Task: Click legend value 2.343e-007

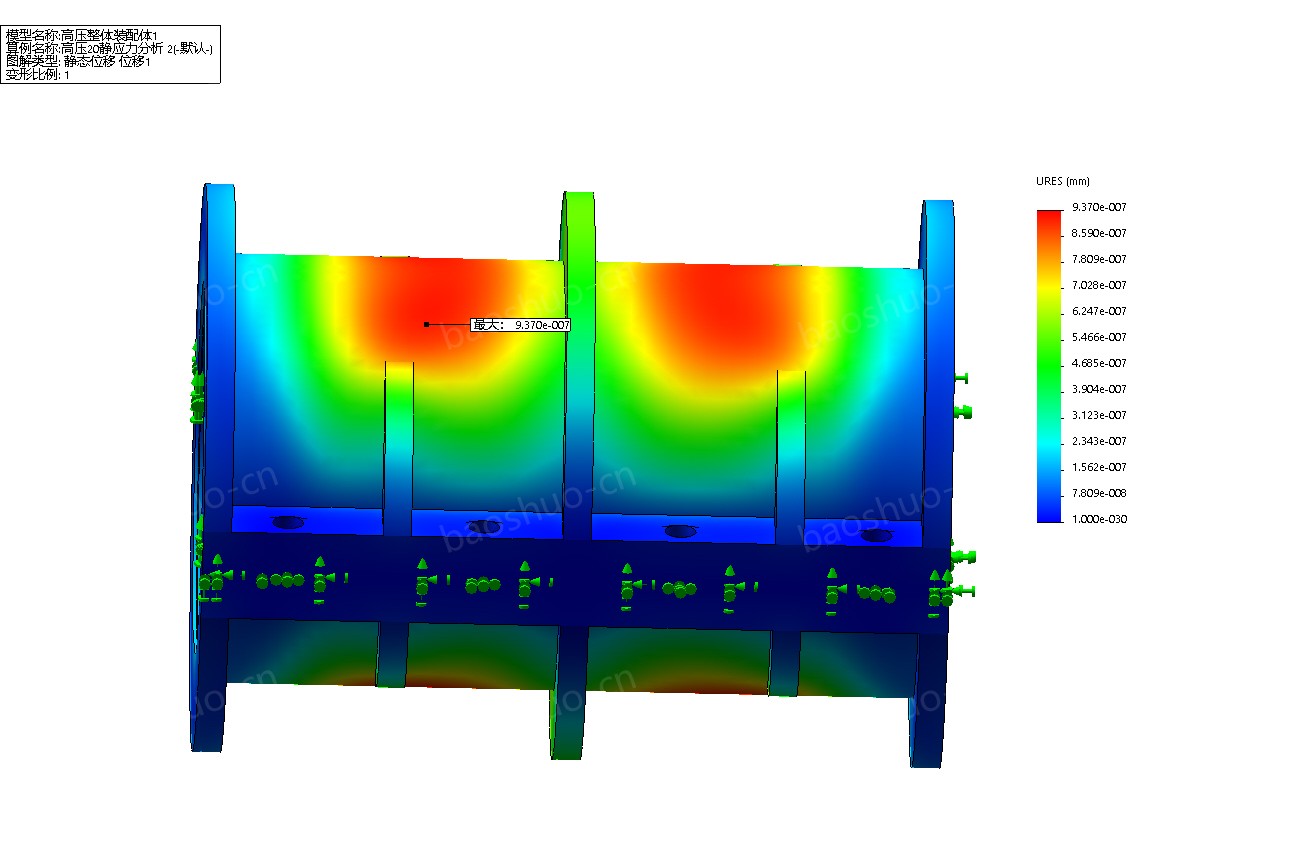Action: (1099, 441)
